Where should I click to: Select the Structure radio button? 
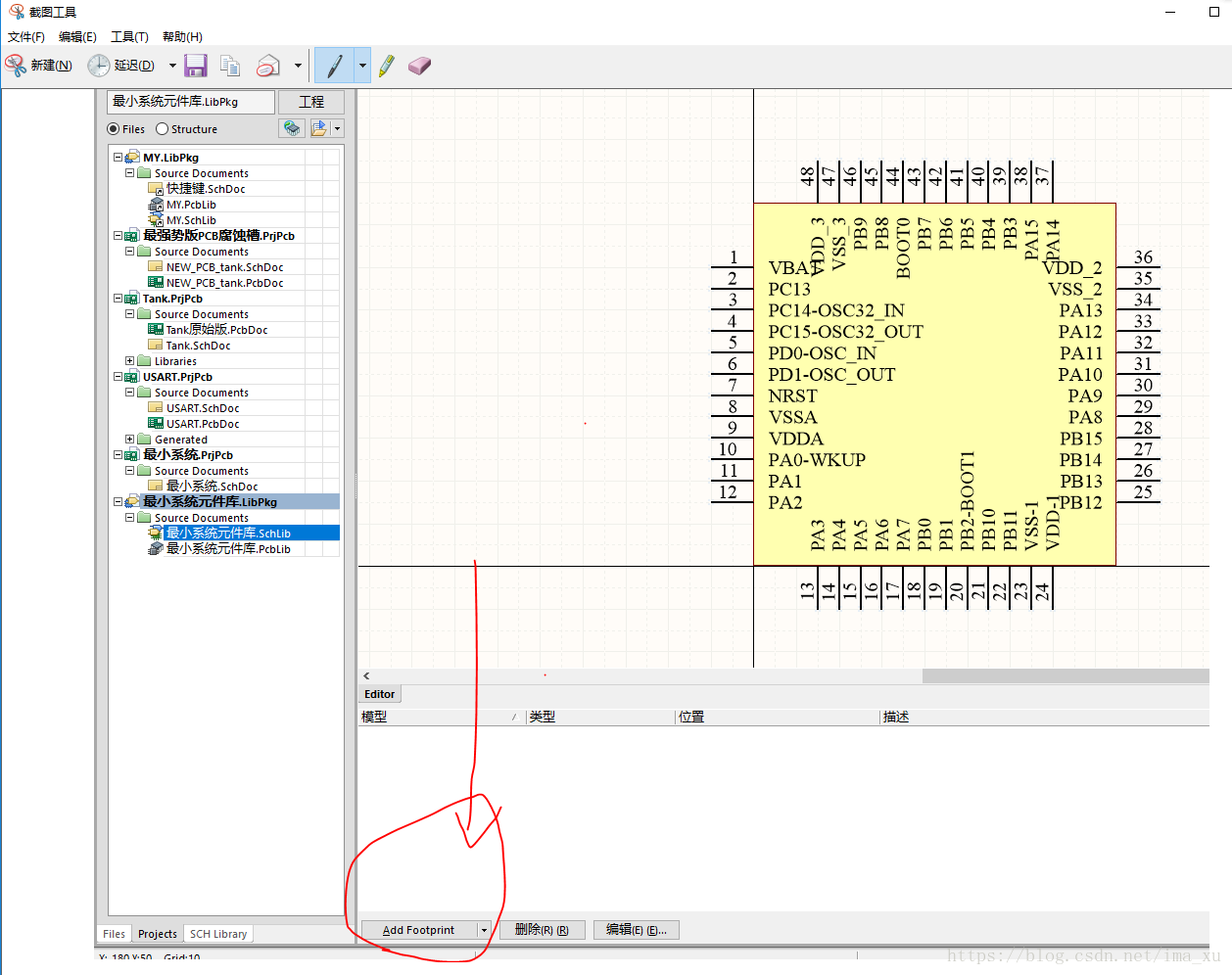click(163, 129)
